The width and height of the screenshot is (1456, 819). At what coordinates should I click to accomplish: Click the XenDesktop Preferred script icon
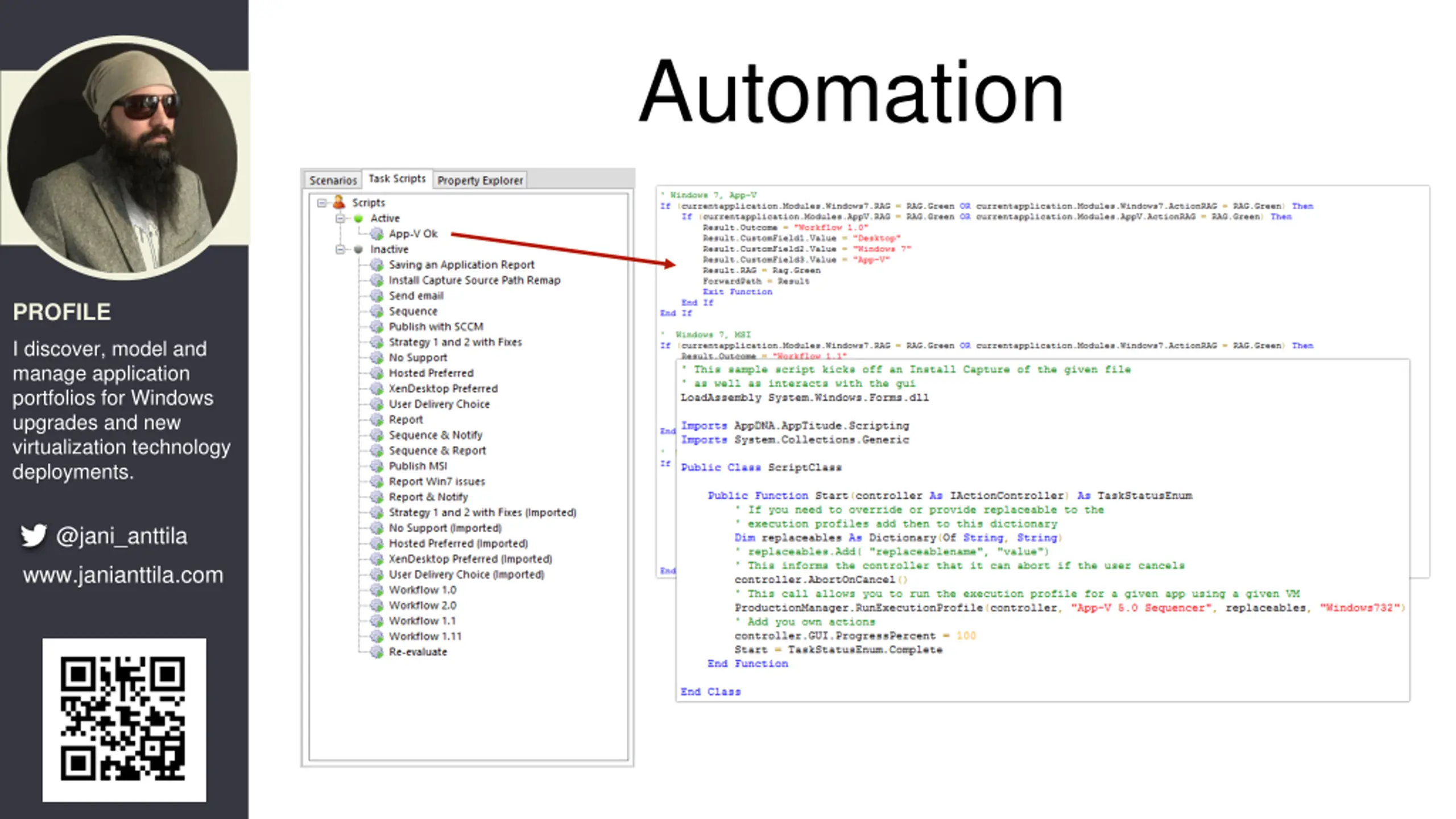click(x=377, y=388)
